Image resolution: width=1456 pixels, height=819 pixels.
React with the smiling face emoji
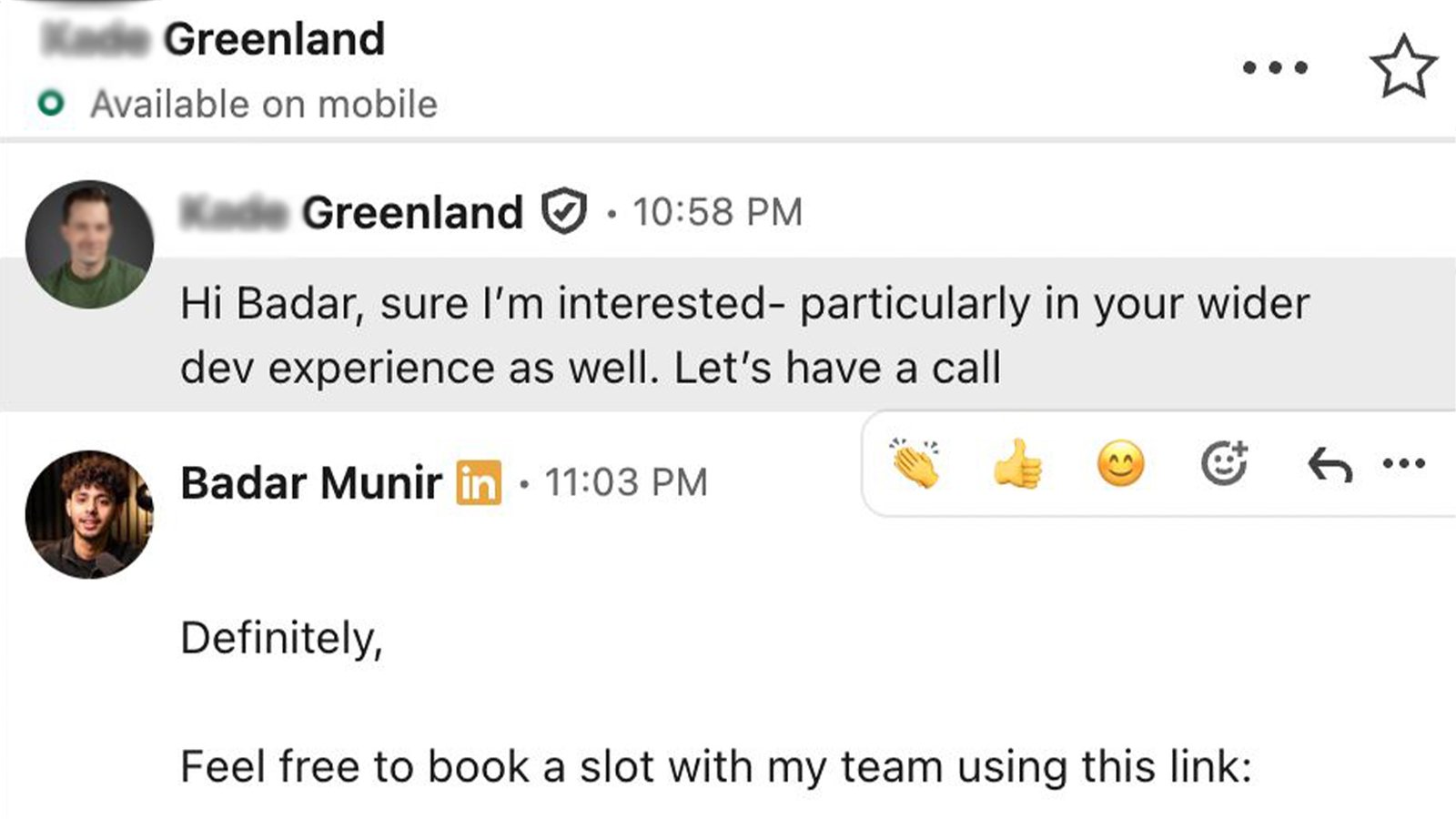click(x=1120, y=464)
